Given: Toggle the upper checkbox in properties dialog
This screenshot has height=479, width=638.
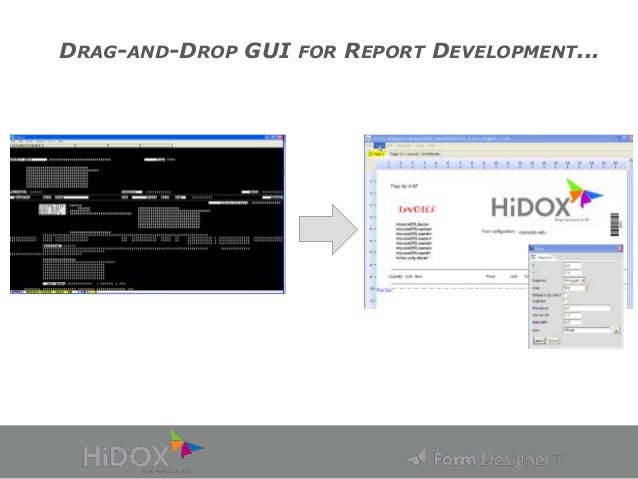Looking at the screenshot, I should coord(565,295).
